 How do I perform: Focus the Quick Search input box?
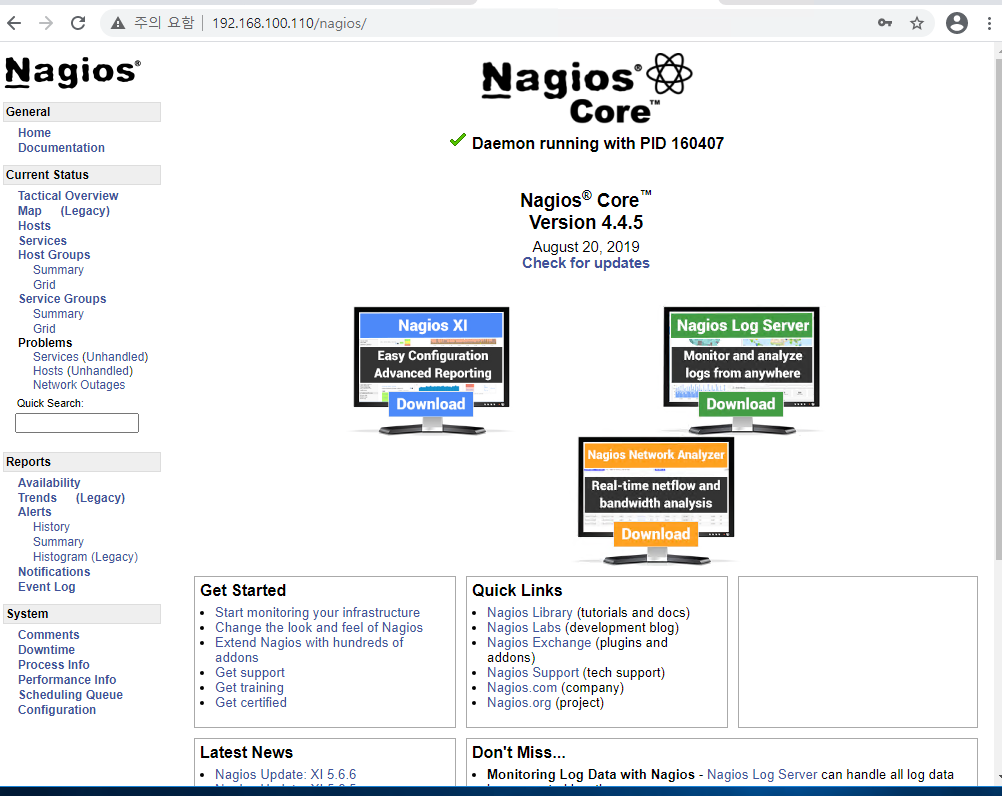click(x=77, y=423)
